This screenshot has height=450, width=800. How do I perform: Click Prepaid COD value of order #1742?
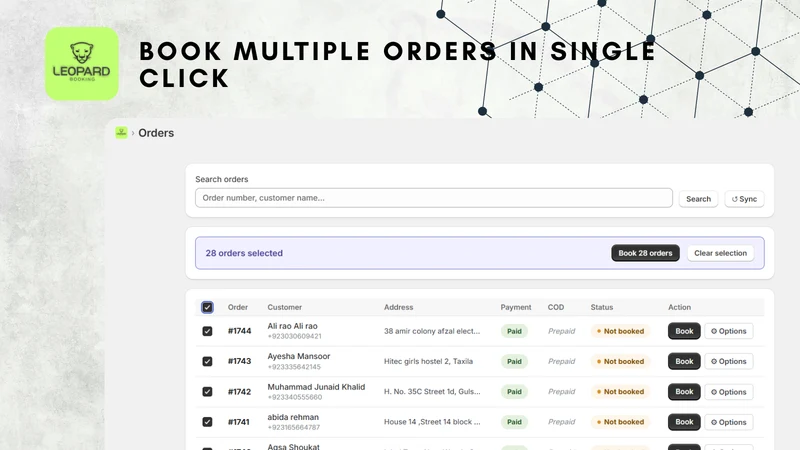coord(561,392)
